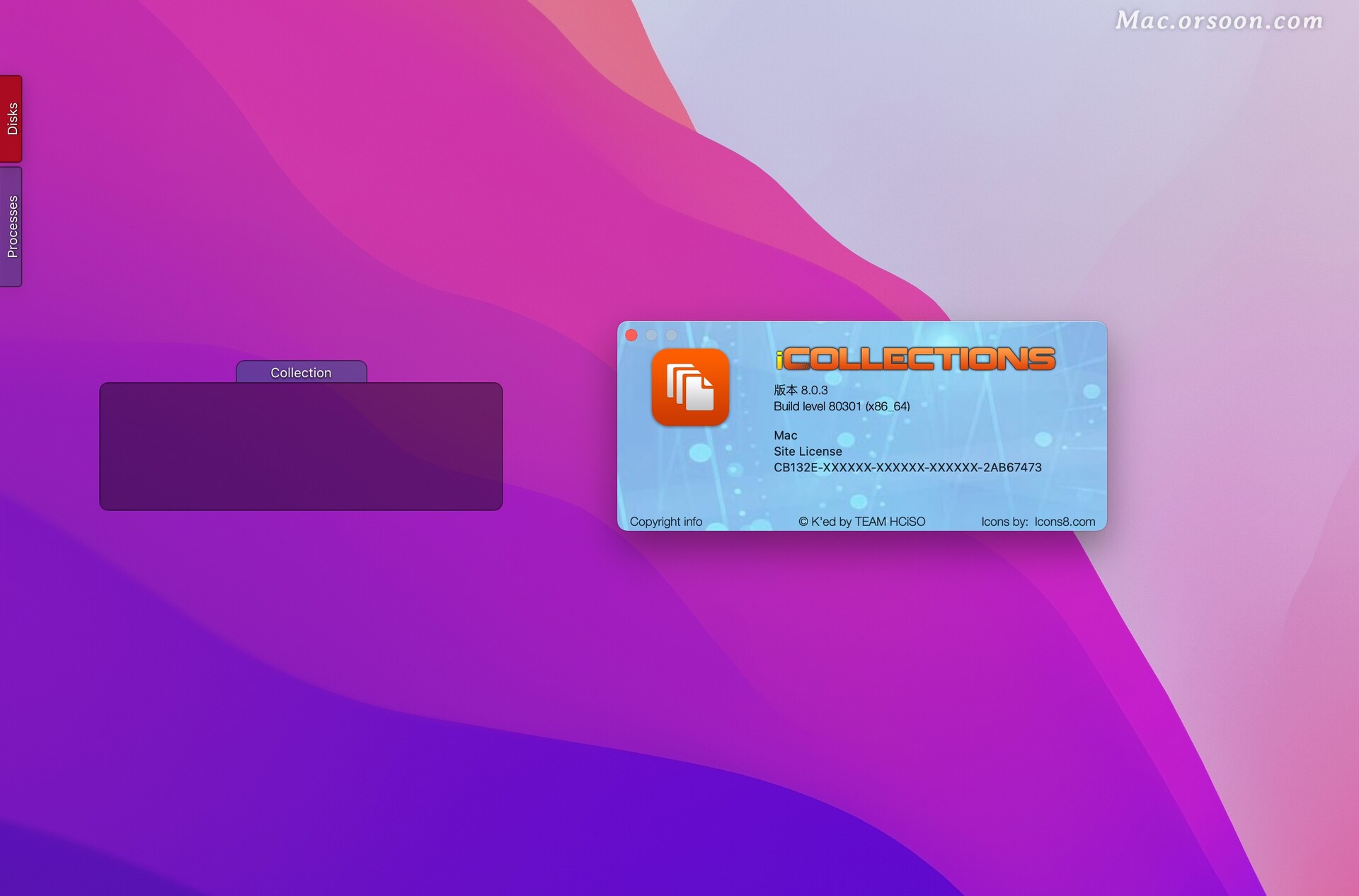Viewport: 1359px width, 896px height.
Task: Select the Collection tab label
Action: coord(301,372)
